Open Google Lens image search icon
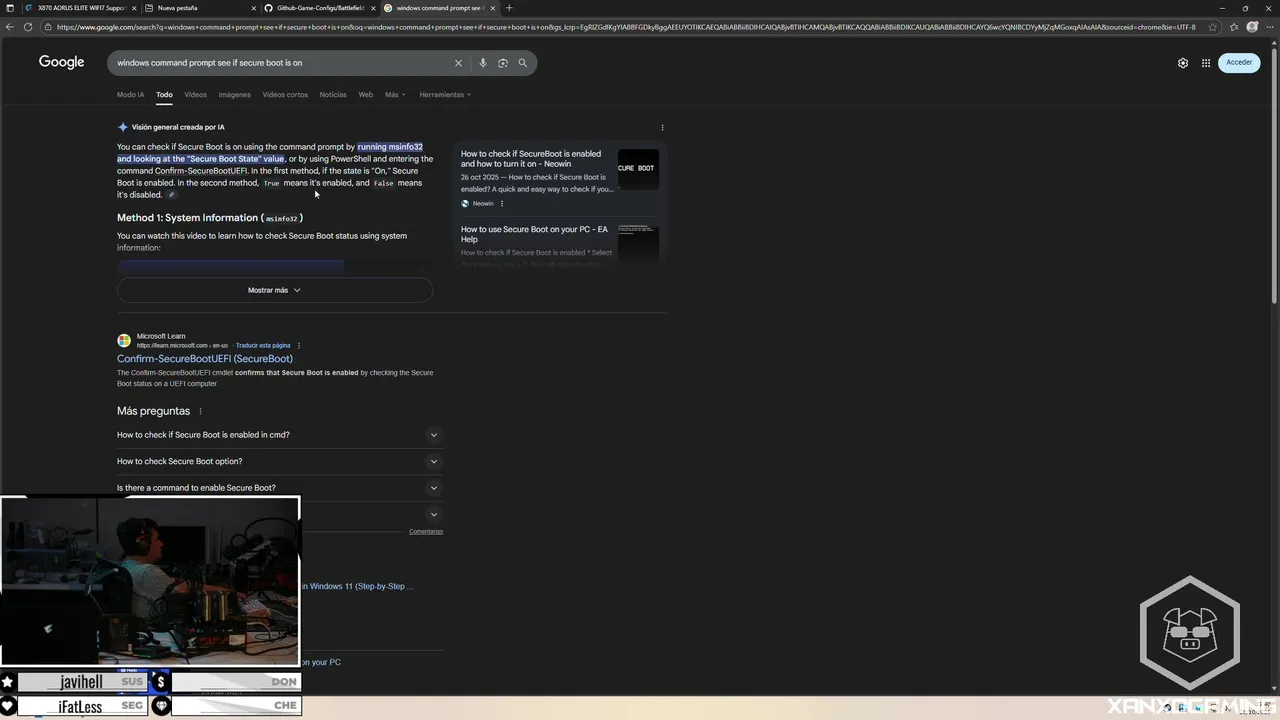The image size is (1280, 720). pos(503,63)
